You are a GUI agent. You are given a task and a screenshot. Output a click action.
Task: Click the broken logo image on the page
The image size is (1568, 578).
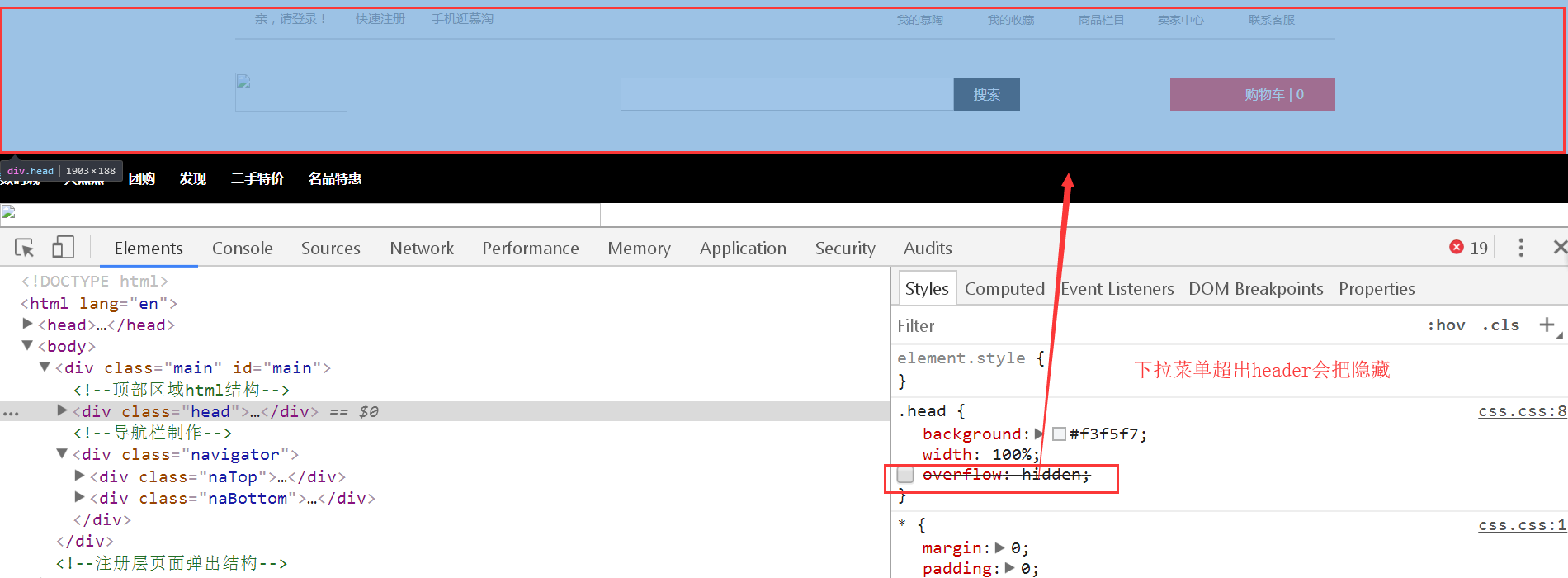tap(291, 92)
